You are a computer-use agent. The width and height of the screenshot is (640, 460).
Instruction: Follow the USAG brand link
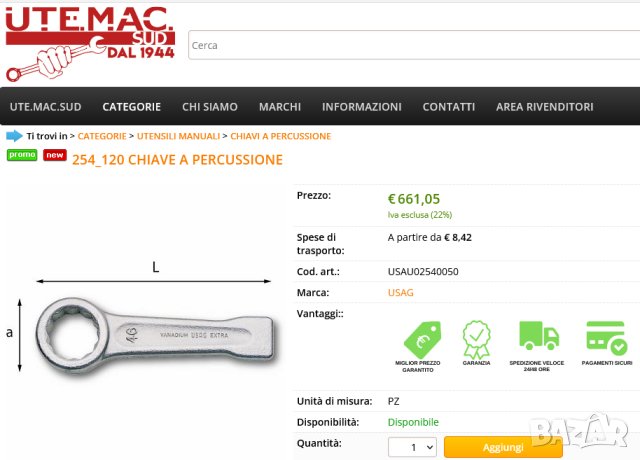pyautogui.click(x=400, y=293)
